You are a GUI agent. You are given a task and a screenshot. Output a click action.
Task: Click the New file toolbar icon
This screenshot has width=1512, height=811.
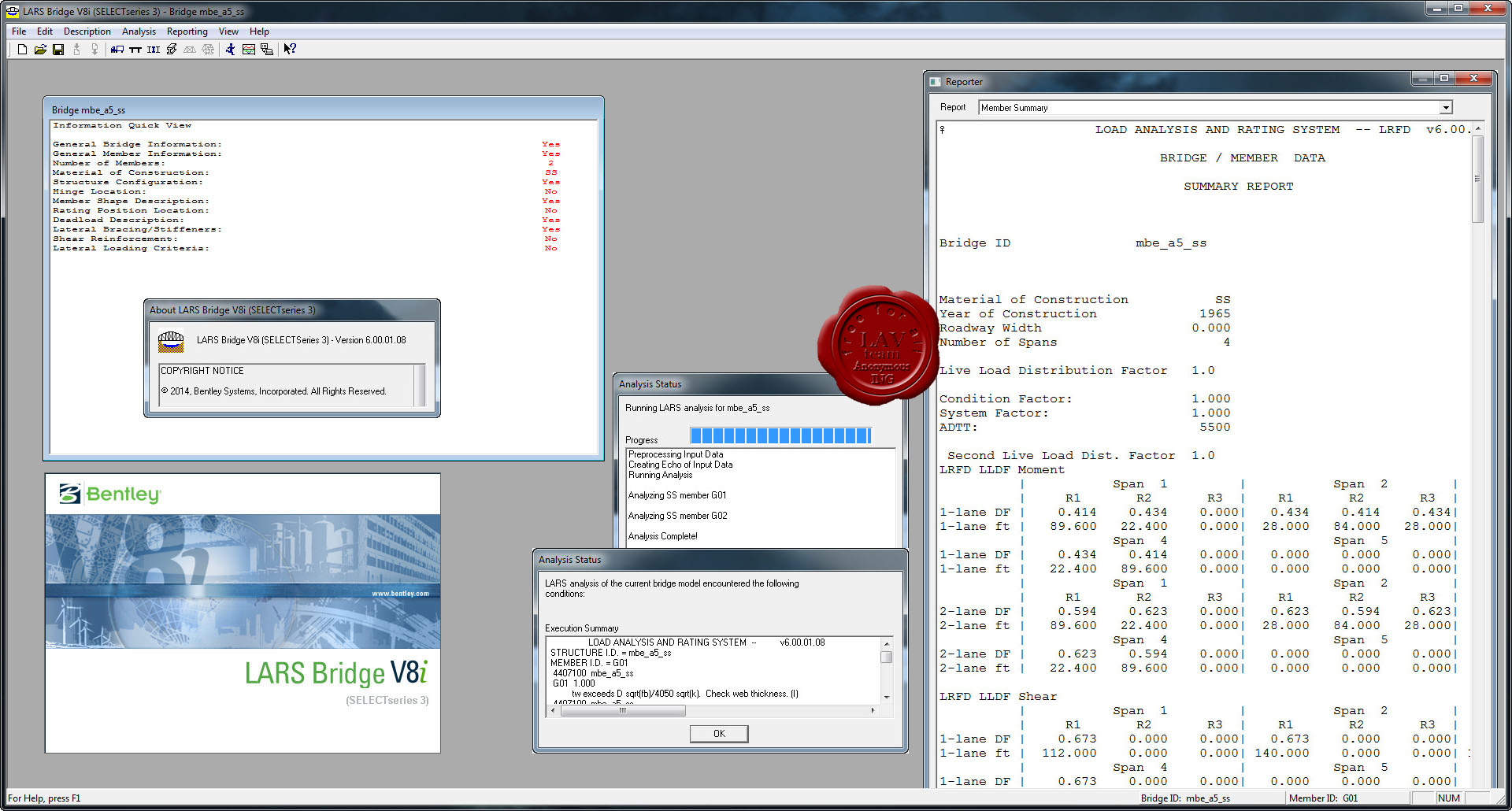[22, 50]
